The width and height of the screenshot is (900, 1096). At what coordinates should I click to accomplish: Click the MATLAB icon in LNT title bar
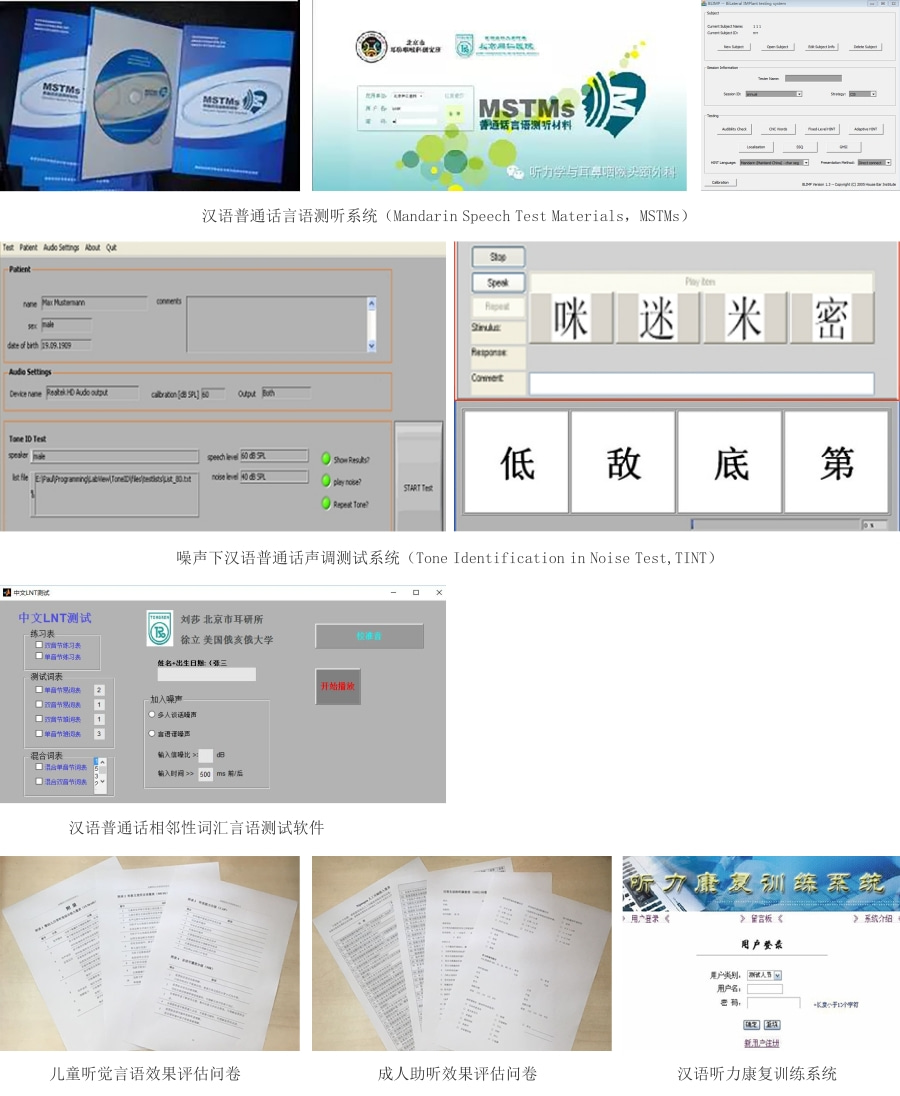pyautogui.click(x=6, y=593)
